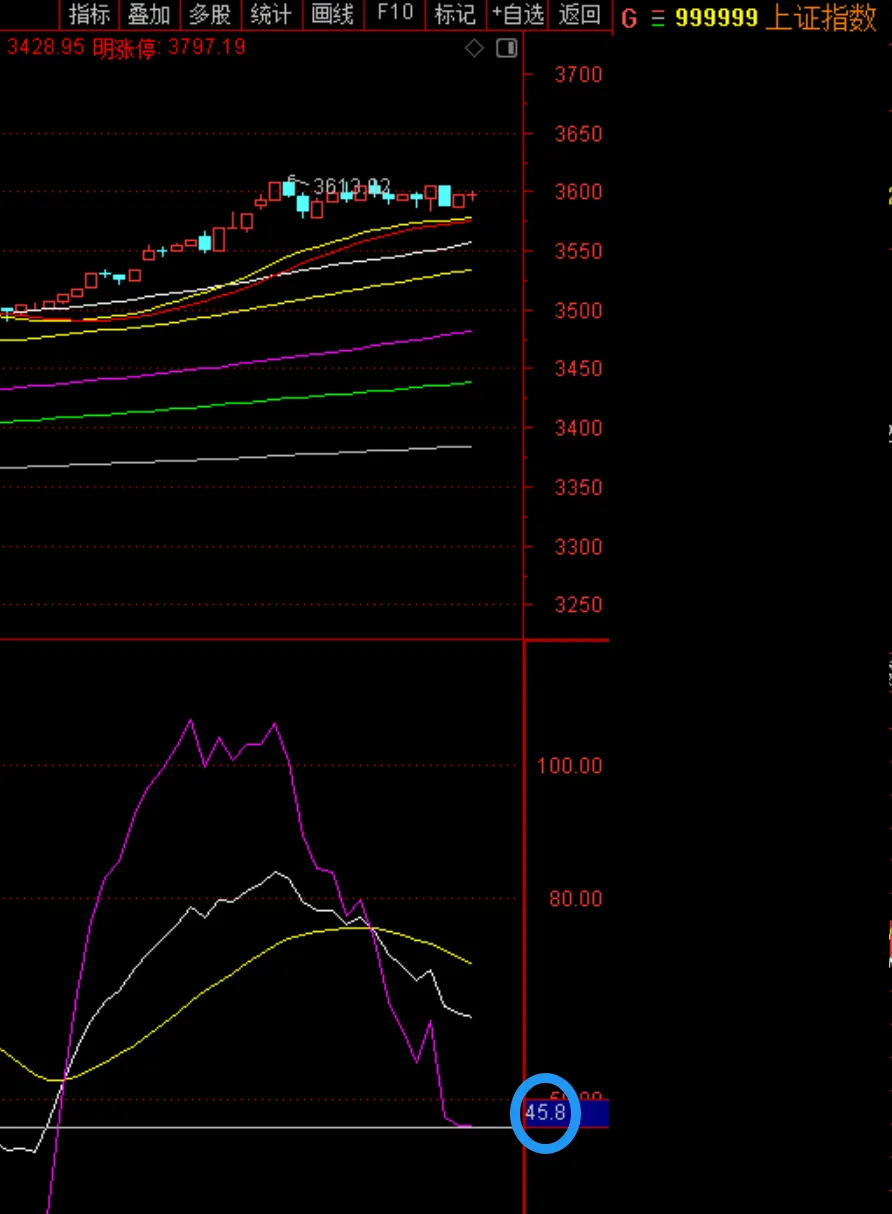The height and width of the screenshot is (1214, 892).
Task: Add stock via +自选 button
Action: (518, 14)
